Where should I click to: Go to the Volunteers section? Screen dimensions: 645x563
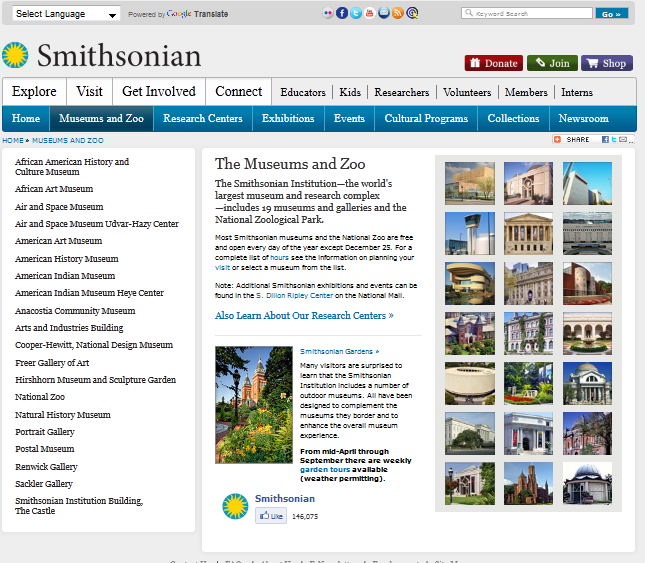(x=467, y=92)
